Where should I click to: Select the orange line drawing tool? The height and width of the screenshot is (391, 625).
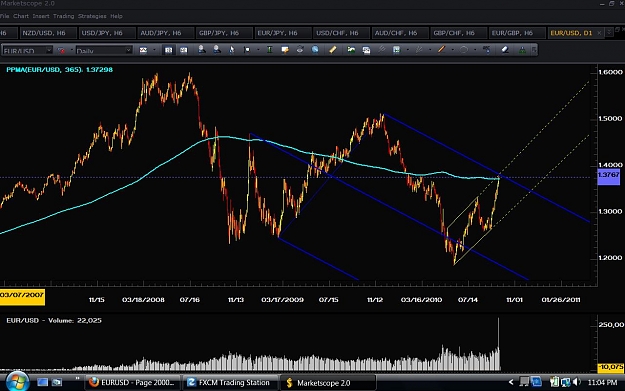point(441,49)
